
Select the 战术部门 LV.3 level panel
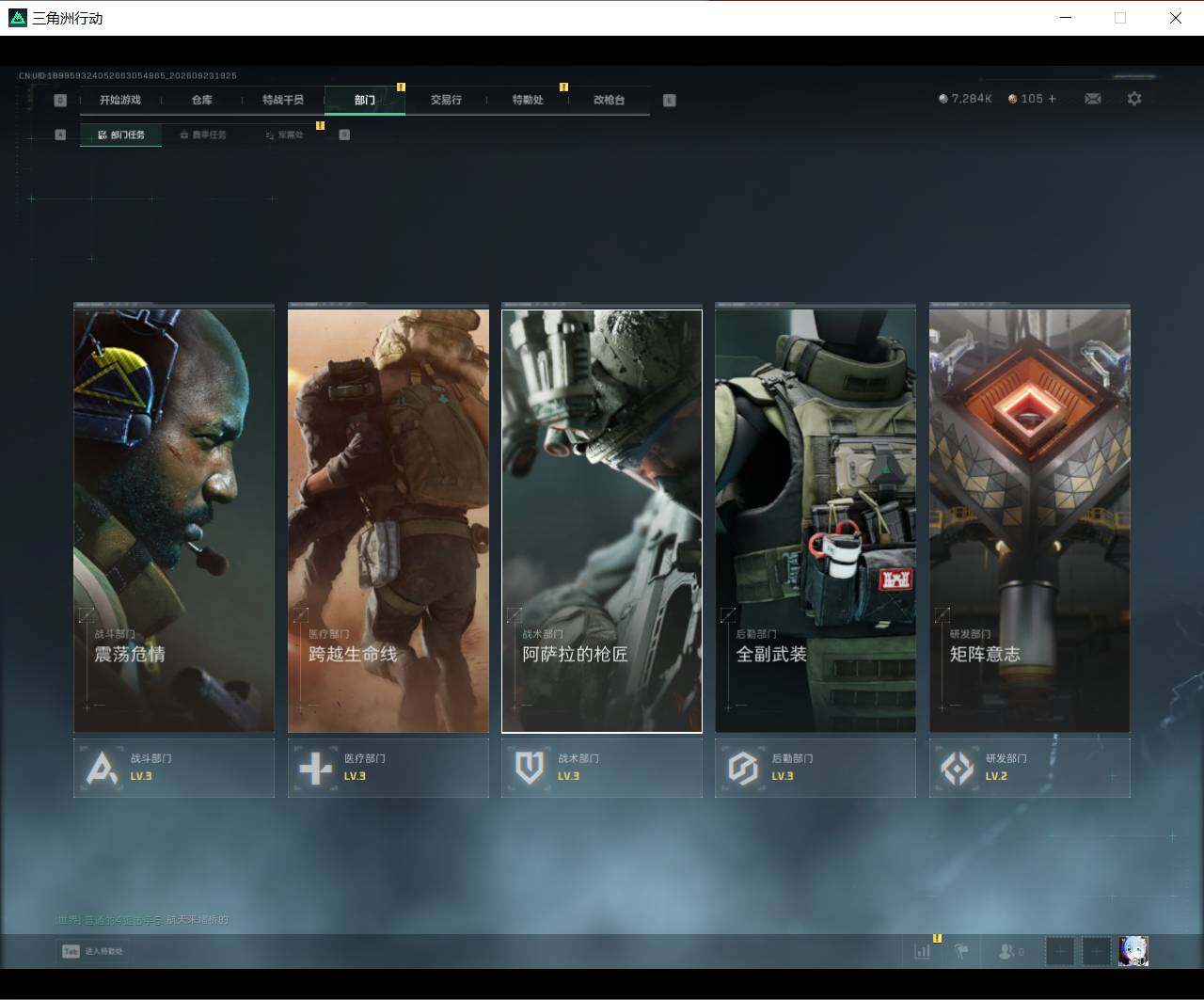(x=602, y=768)
